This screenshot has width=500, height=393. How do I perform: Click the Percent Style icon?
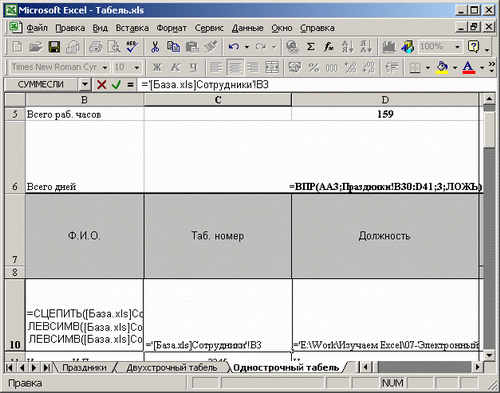click(313, 68)
